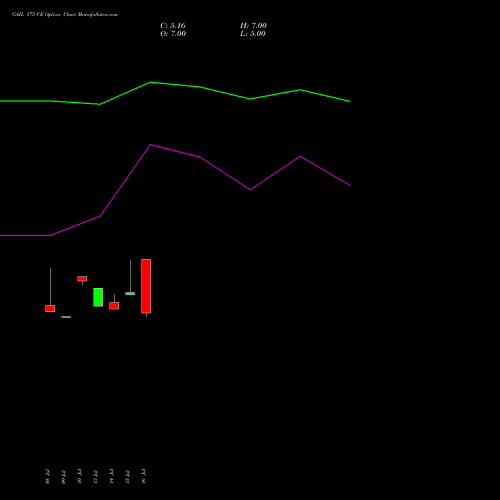This screenshot has height=500, width=500.
Task: Select the large green candlestick body
Action: [x=98, y=297]
